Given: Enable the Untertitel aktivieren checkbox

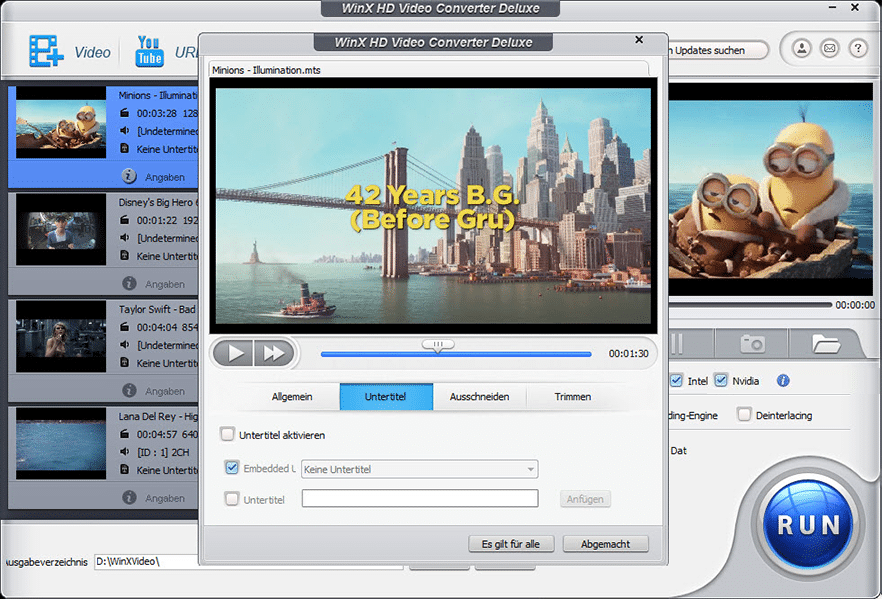Looking at the screenshot, I should click(x=228, y=435).
